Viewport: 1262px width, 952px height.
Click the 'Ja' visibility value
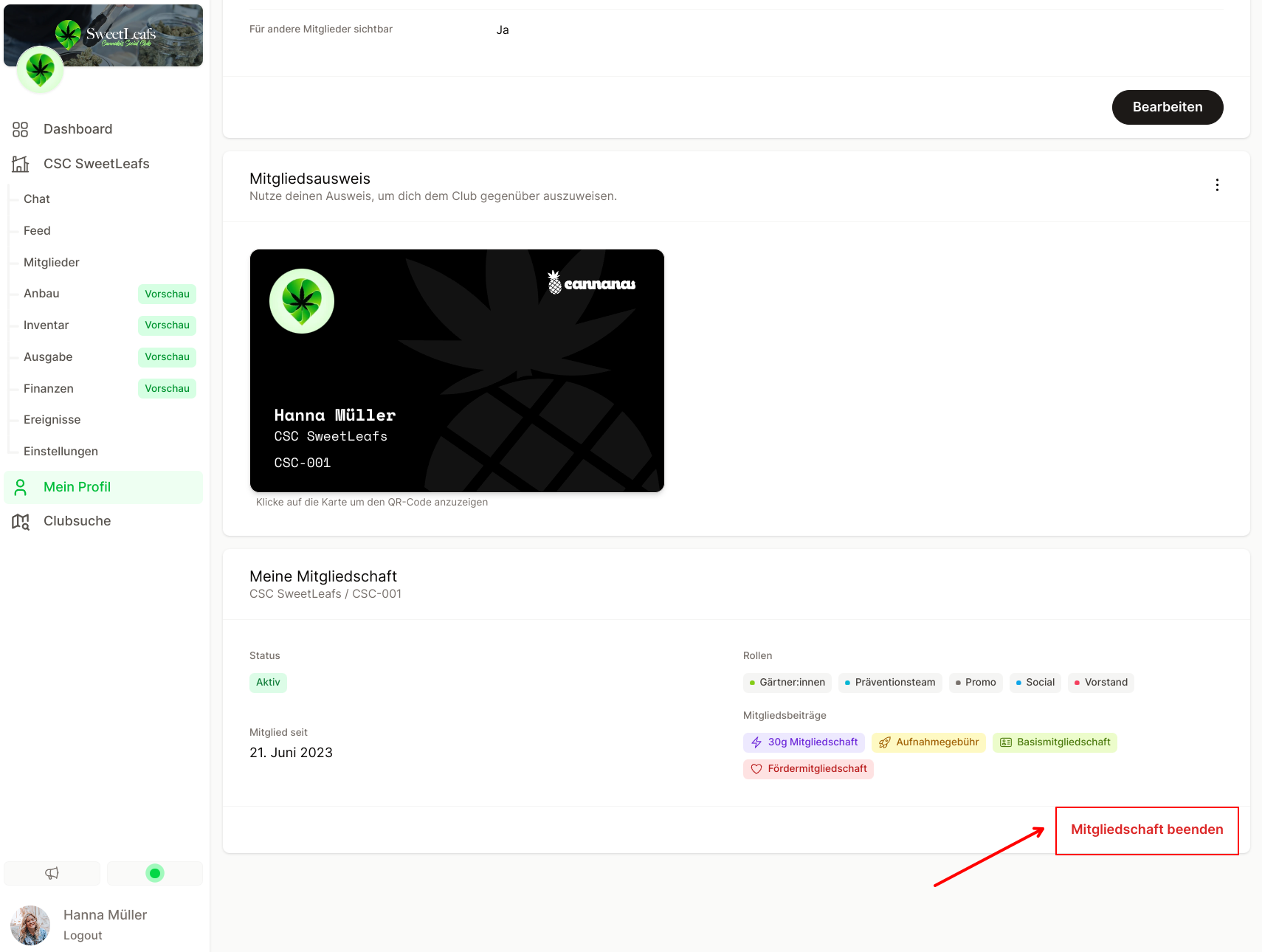503,30
